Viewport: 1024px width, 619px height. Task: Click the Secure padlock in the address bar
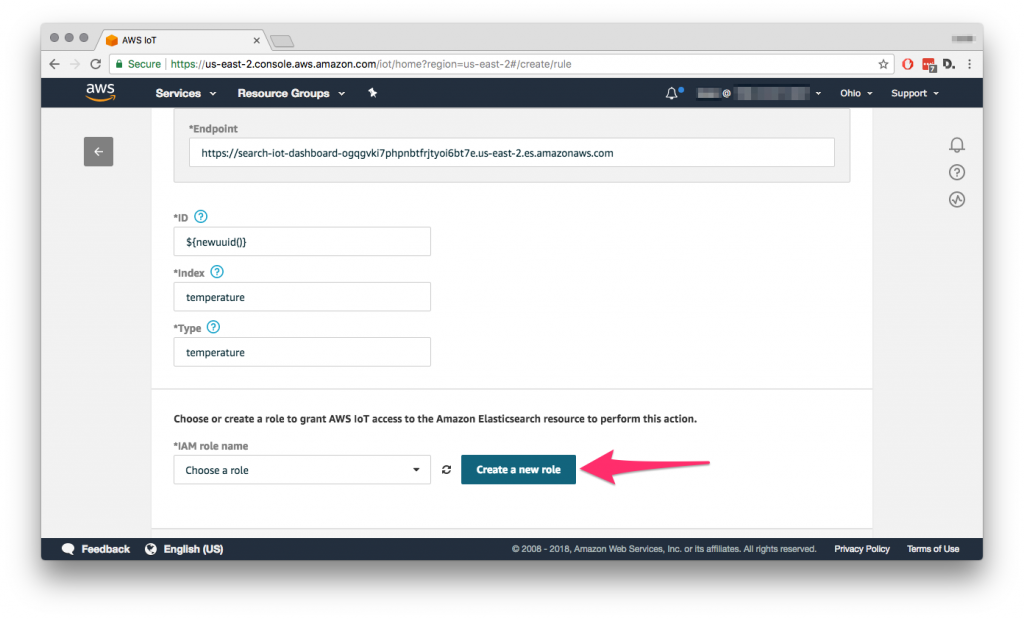point(122,63)
